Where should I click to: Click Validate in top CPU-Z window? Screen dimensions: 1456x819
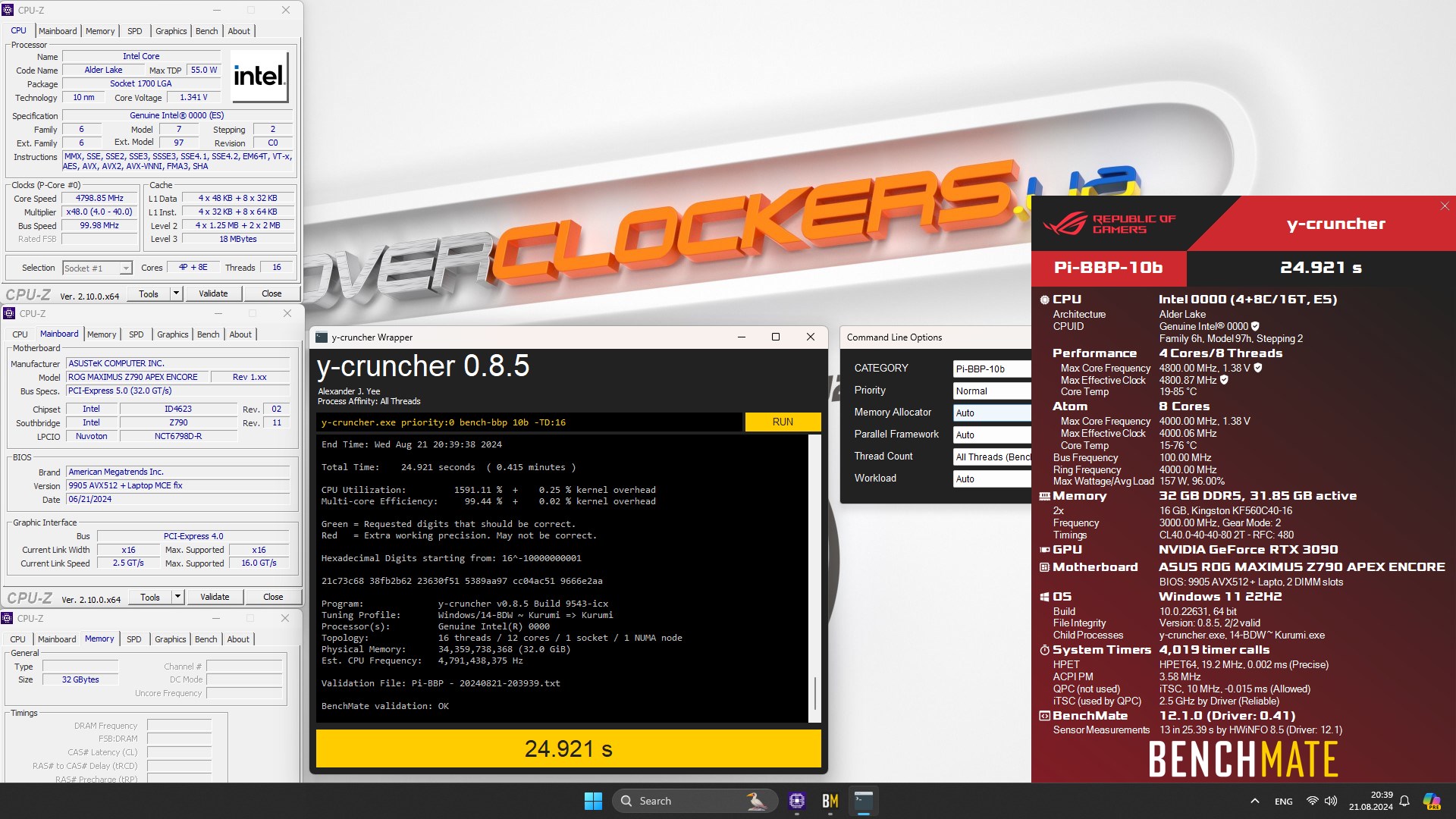click(x=213, y=293)
